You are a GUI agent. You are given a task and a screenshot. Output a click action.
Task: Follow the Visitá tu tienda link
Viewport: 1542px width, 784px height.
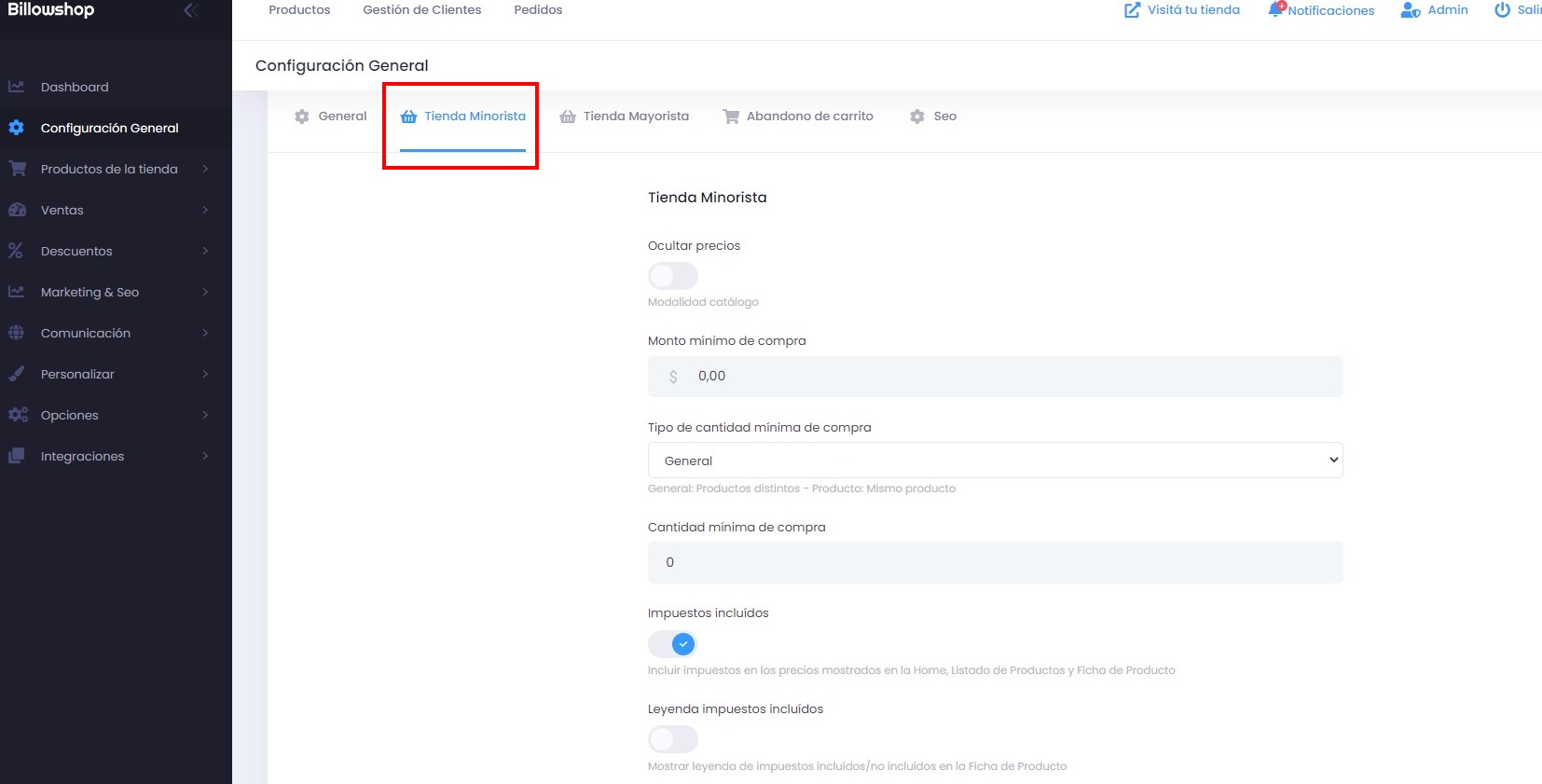pyautogui.click(x=1182, y=10)
